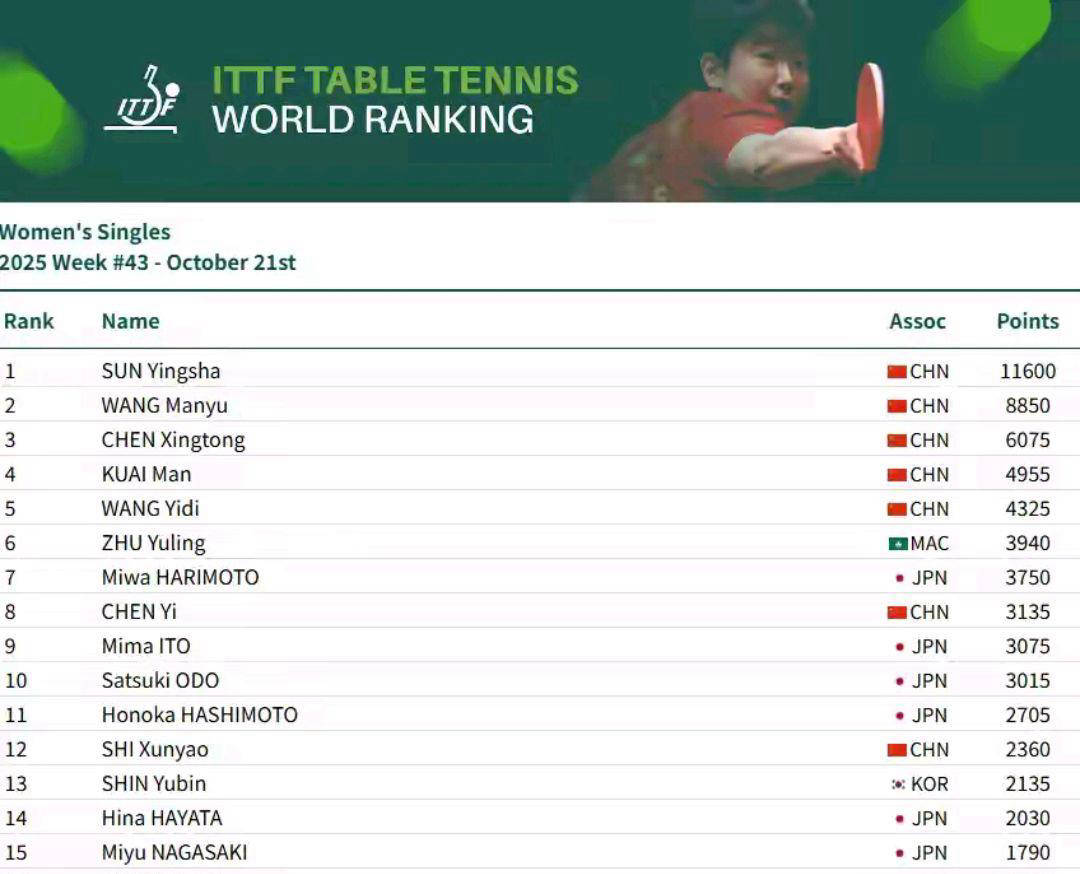Sort the table by the Rank column header
The height and width of the screenshot is (874, 1080).
coord(29,321)
